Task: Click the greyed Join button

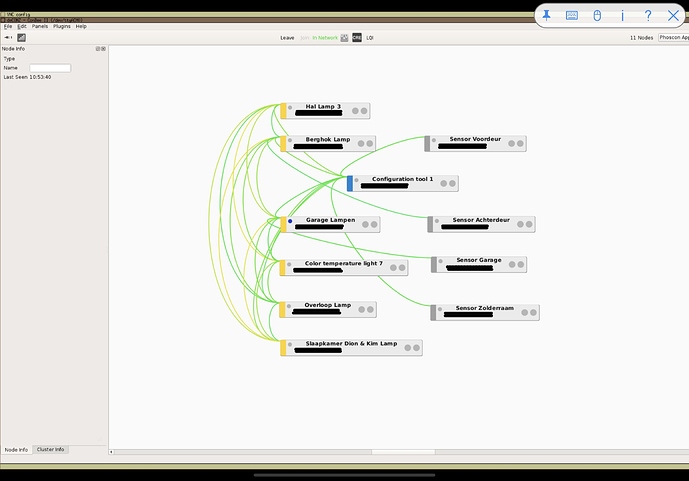Action: coord(305,38)
